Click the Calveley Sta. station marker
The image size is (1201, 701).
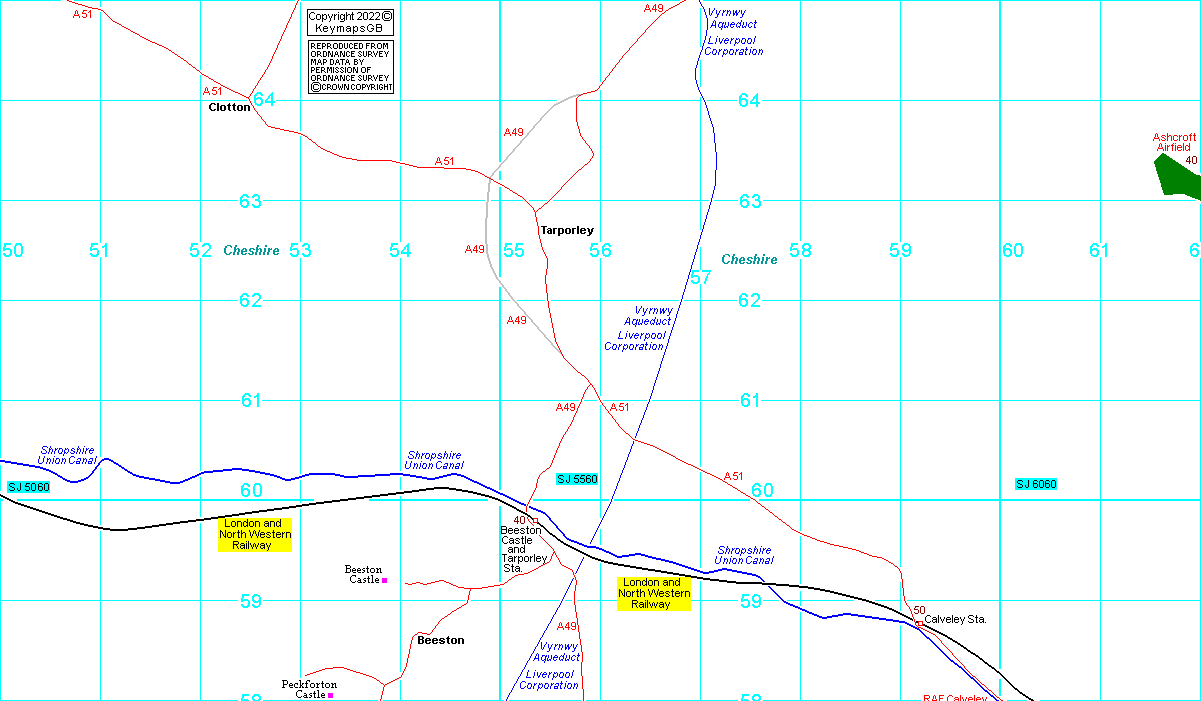(x=919, y=623)
